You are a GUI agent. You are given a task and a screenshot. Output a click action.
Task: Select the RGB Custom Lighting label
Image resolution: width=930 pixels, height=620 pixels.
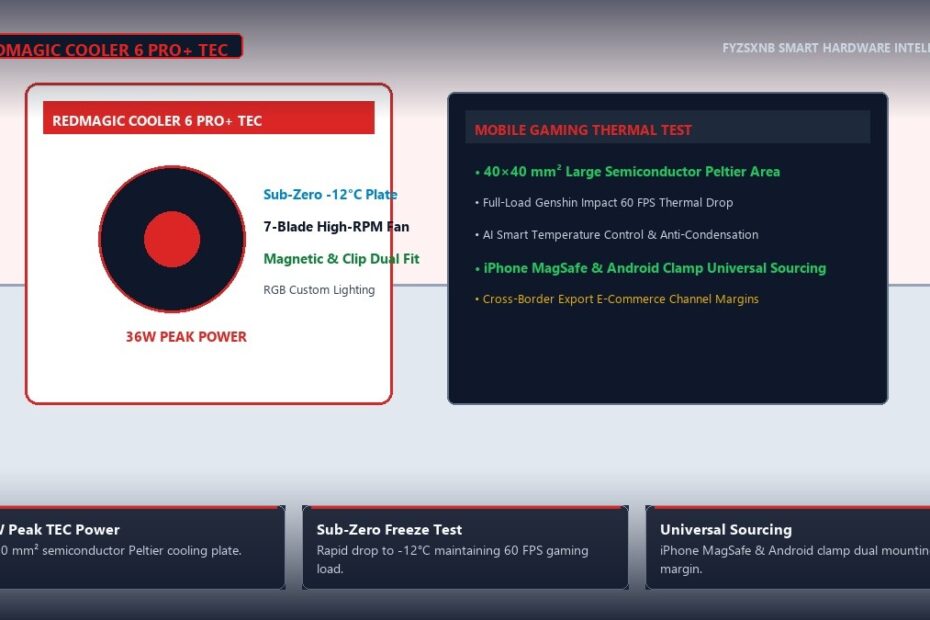(x=319, y=290)
